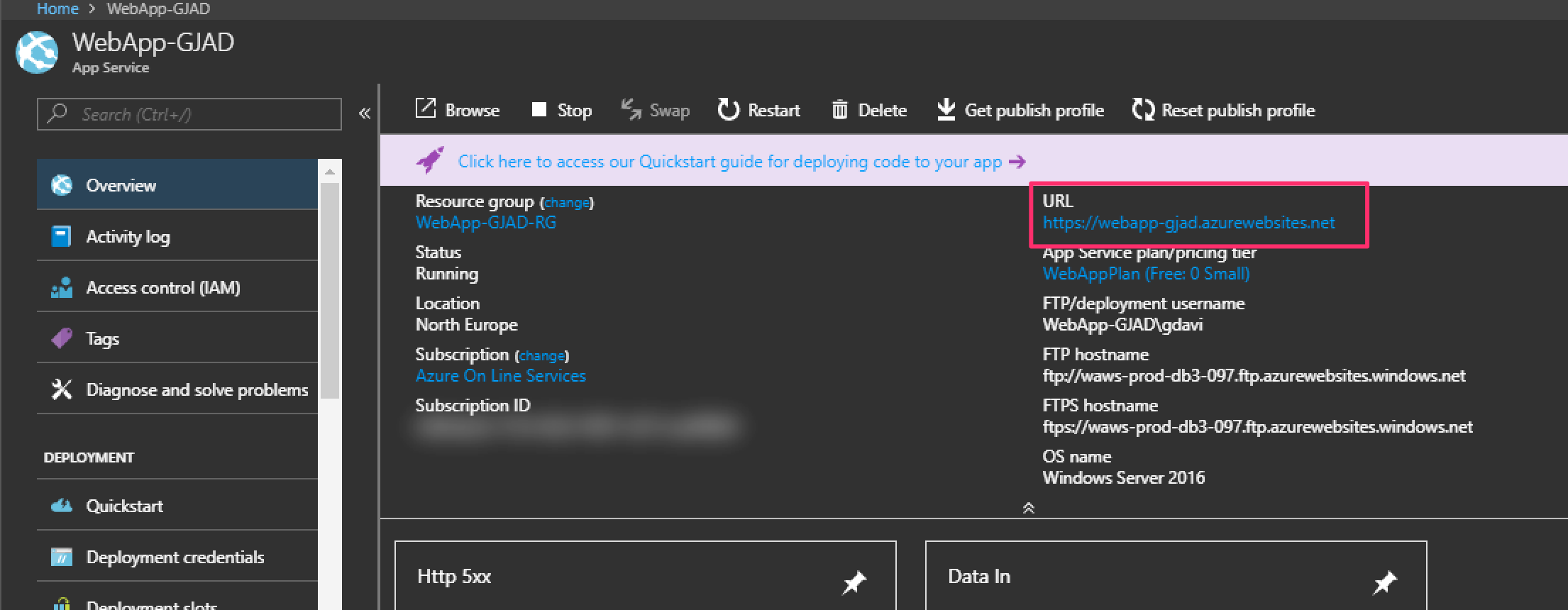Image resolution: width=1568 pixels, height=610 pixels.
Task: Change the resource group
Action: click(x=567, y=203)
